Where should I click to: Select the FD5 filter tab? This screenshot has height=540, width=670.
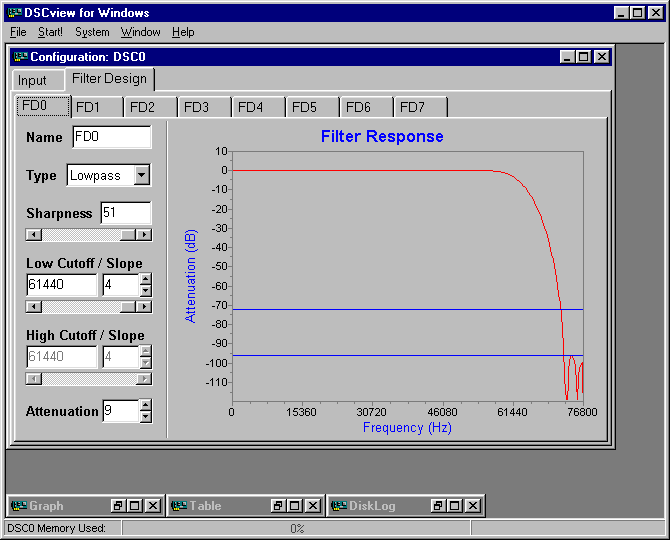point(313,107)
